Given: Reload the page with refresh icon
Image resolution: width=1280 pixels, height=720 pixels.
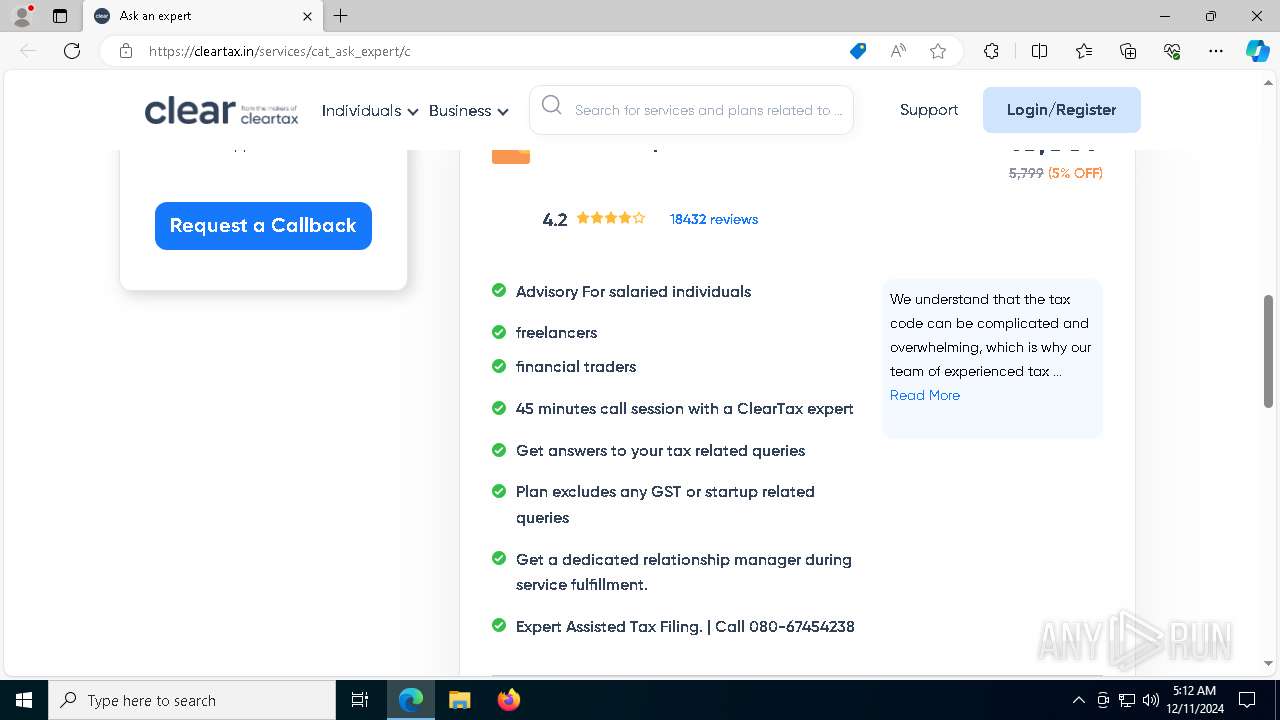Looking at the screenshot, I should [x=72, y=51].
